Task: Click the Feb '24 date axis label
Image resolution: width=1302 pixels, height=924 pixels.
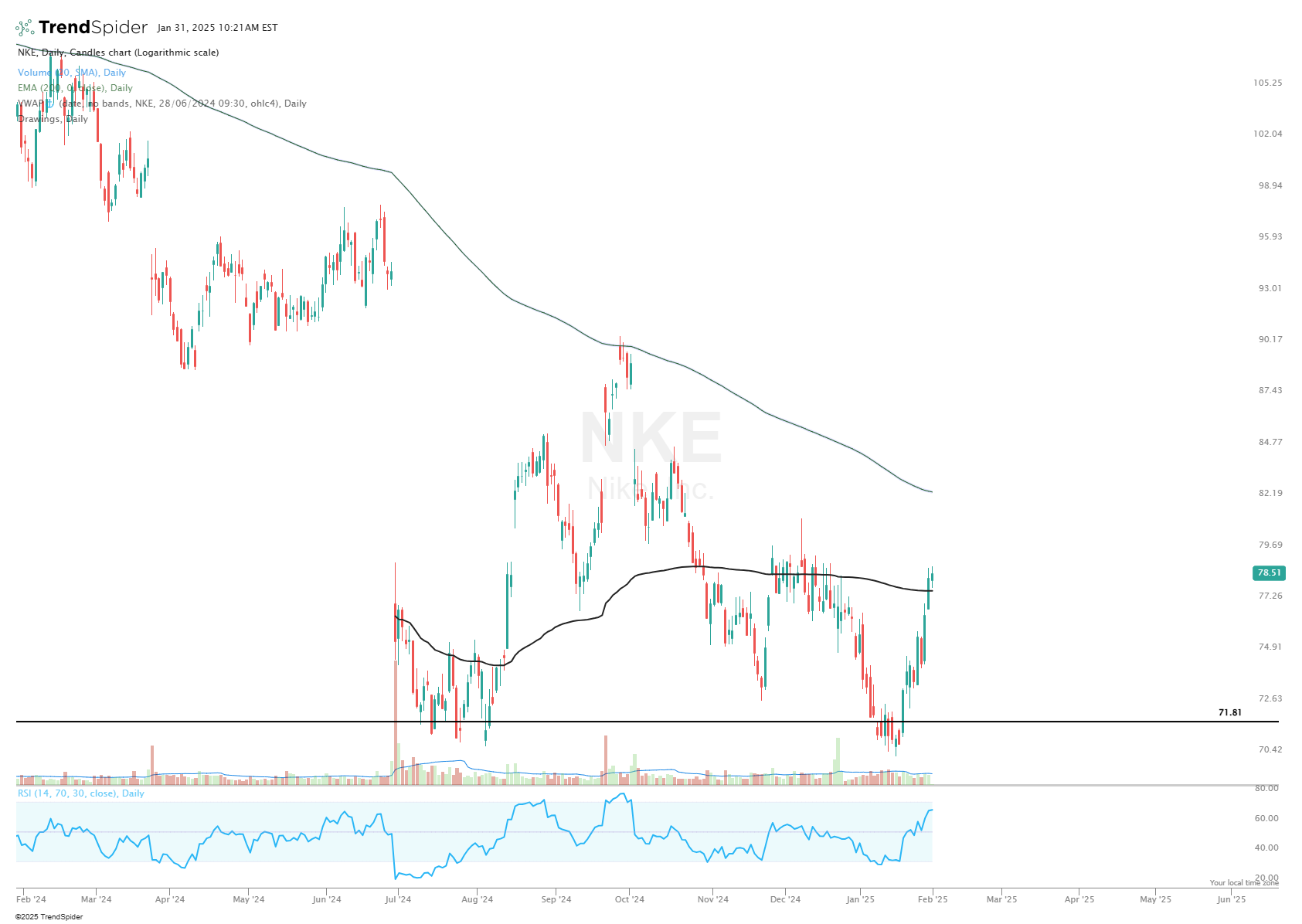Action: point(31,899)
